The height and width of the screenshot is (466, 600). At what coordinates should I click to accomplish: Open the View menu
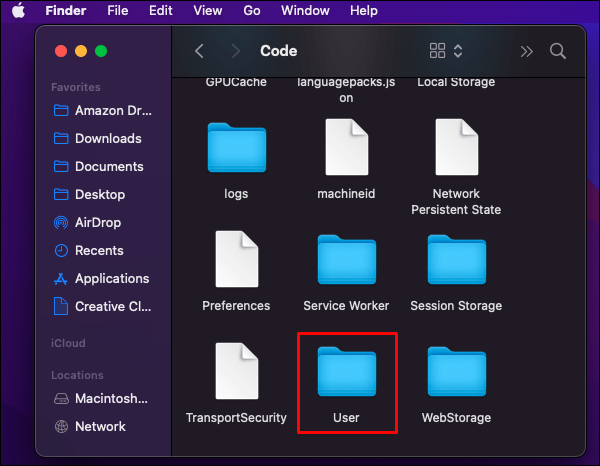pos(208,11)
